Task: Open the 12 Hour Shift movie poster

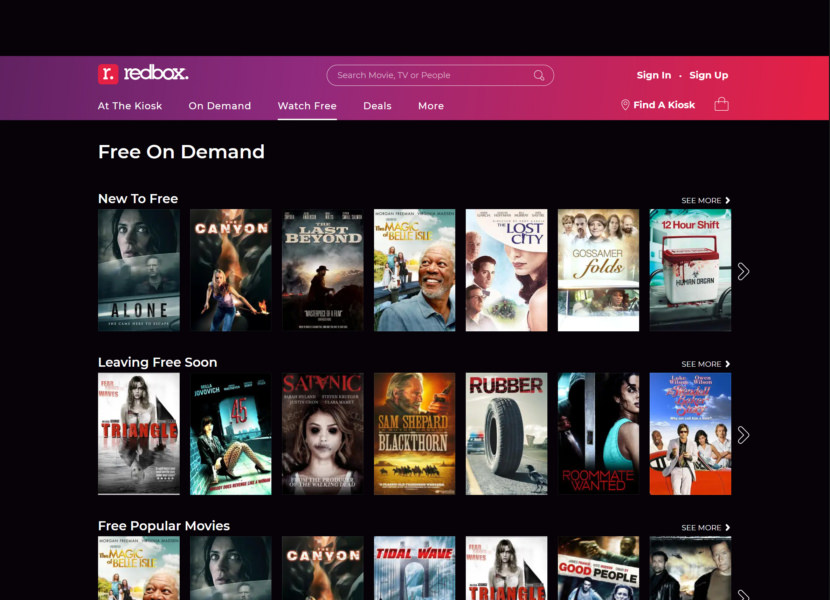Action: (690, 269)
